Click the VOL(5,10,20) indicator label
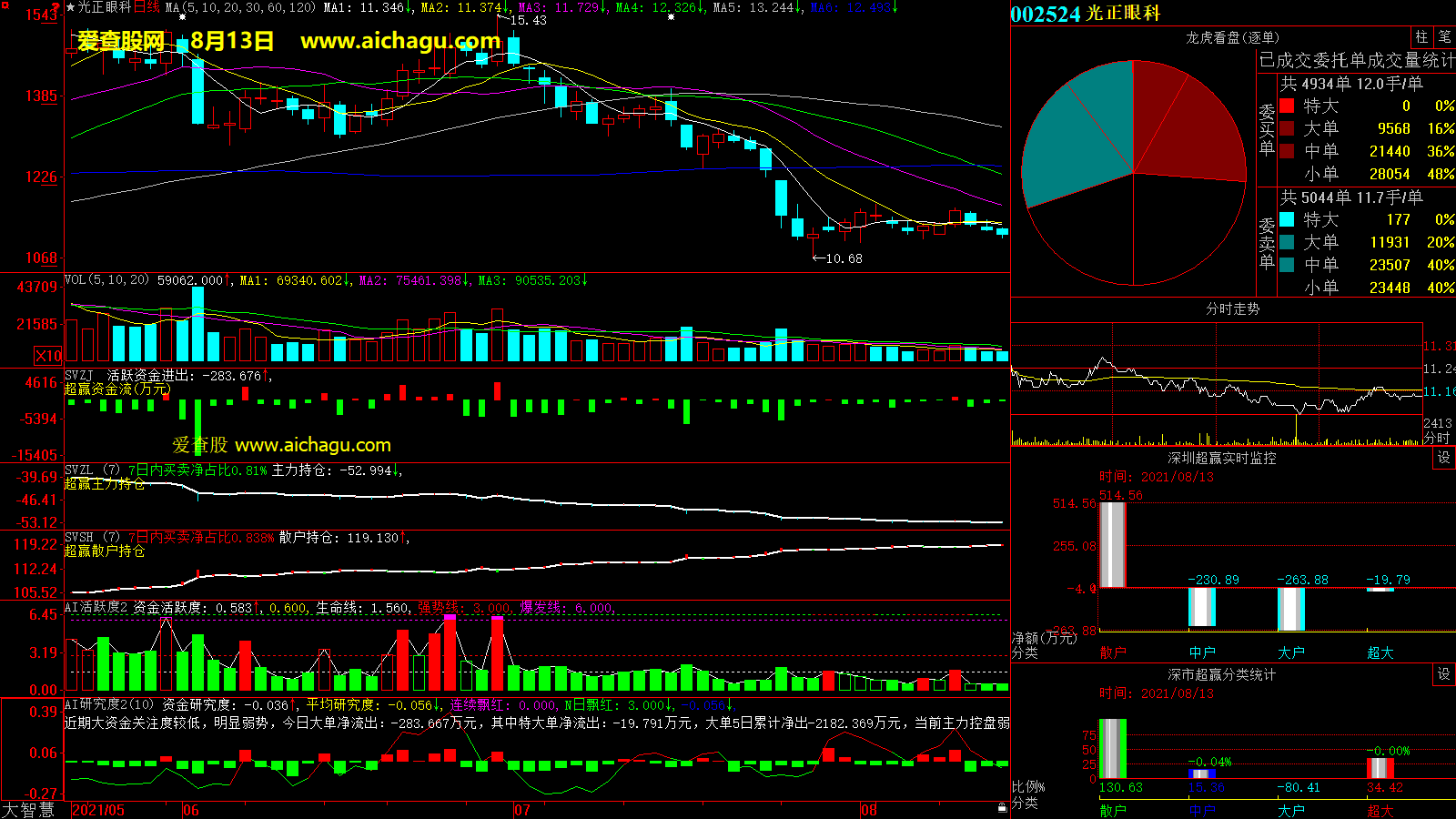The image size is (1456, 819). point(106,280)
